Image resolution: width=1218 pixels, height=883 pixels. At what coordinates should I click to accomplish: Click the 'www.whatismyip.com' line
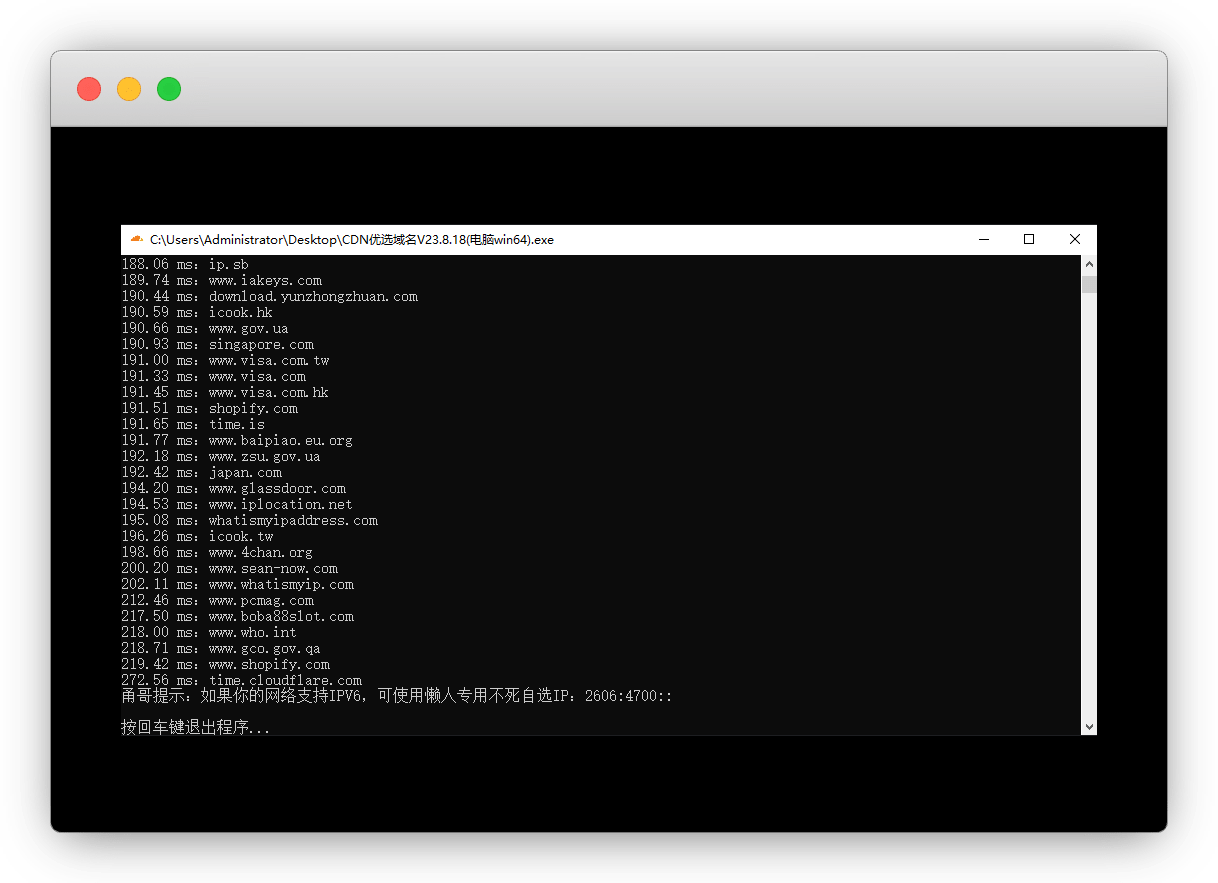[x=237, y=584]
